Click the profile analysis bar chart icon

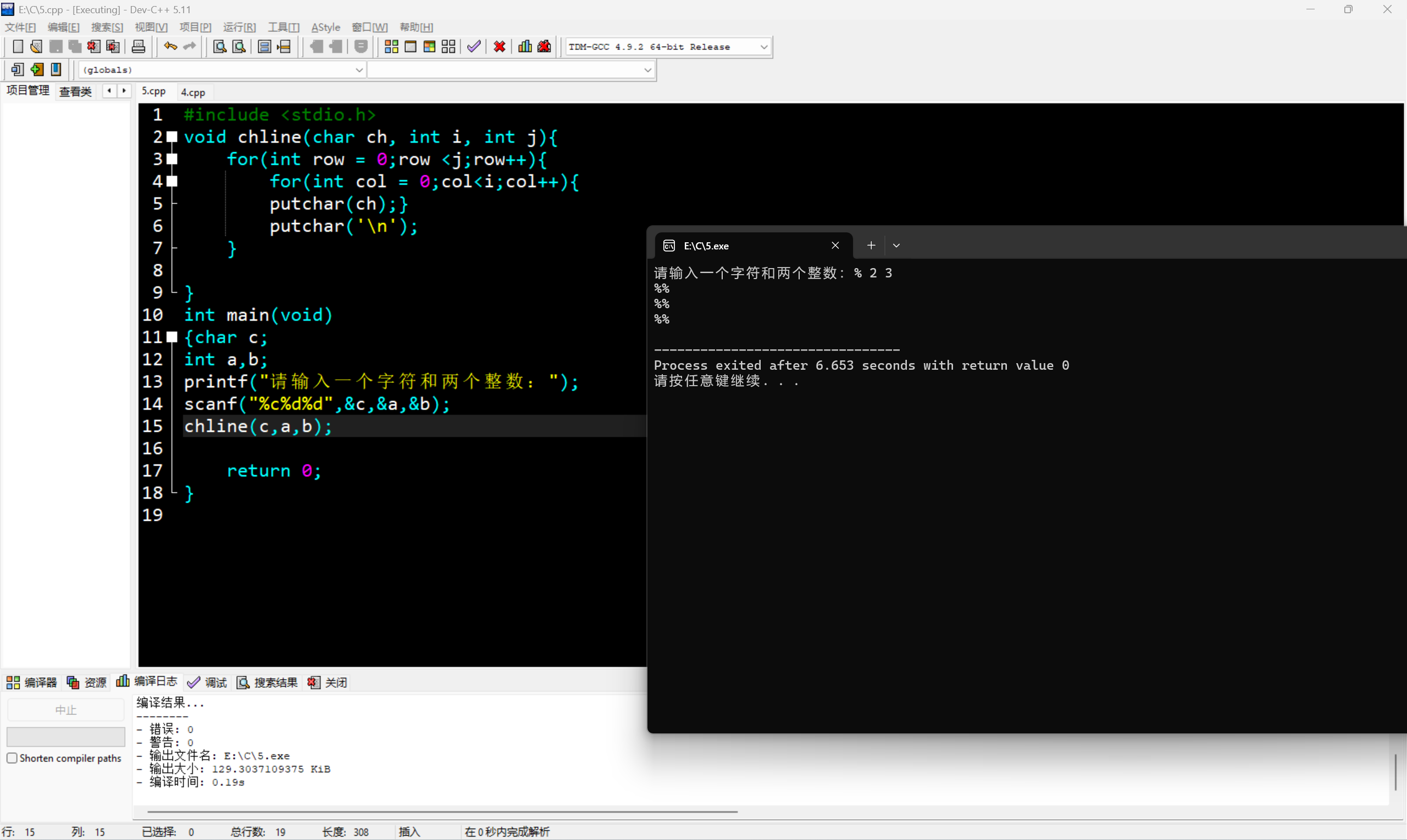tap(525, 46)
